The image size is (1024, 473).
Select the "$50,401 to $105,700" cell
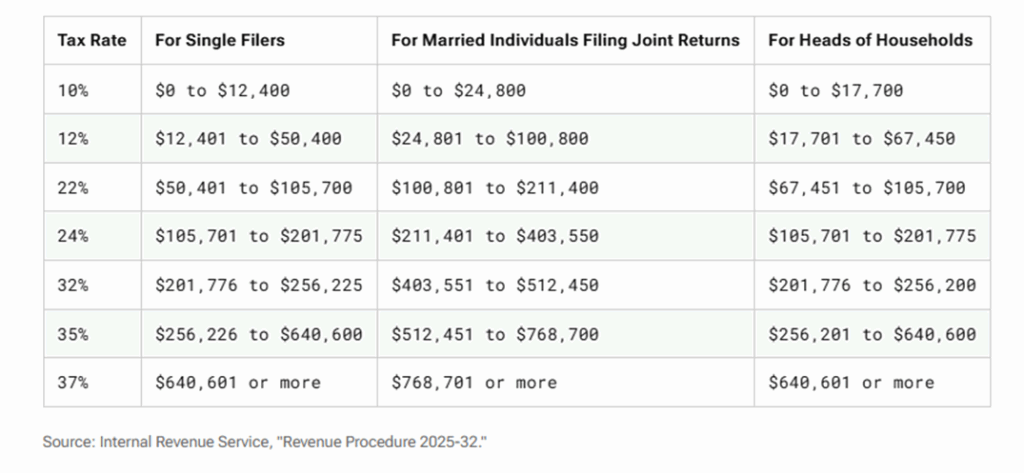(254, 188)
